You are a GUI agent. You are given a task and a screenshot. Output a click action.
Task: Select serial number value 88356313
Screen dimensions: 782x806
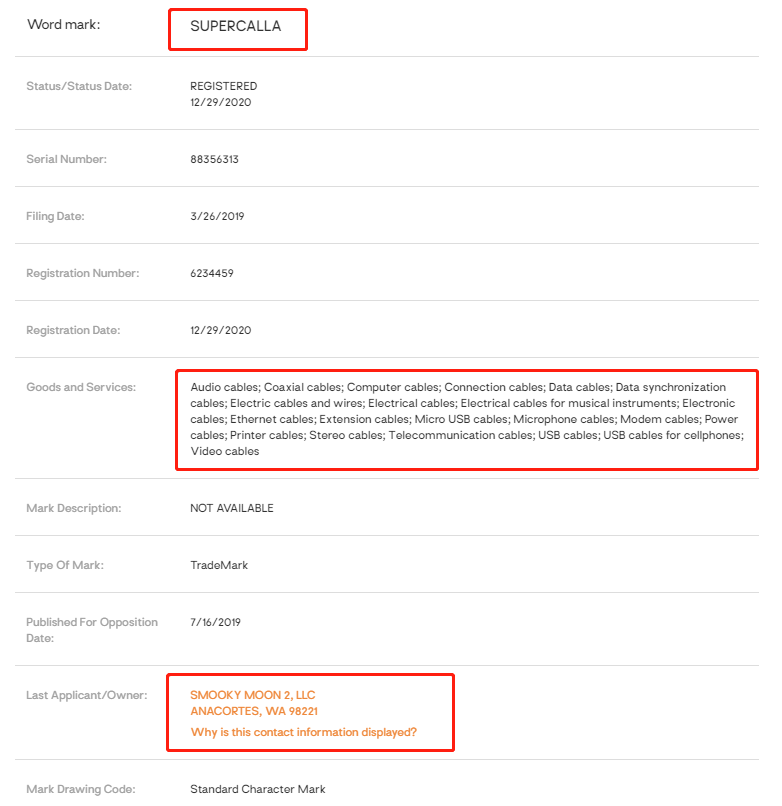tap(214, 159)
